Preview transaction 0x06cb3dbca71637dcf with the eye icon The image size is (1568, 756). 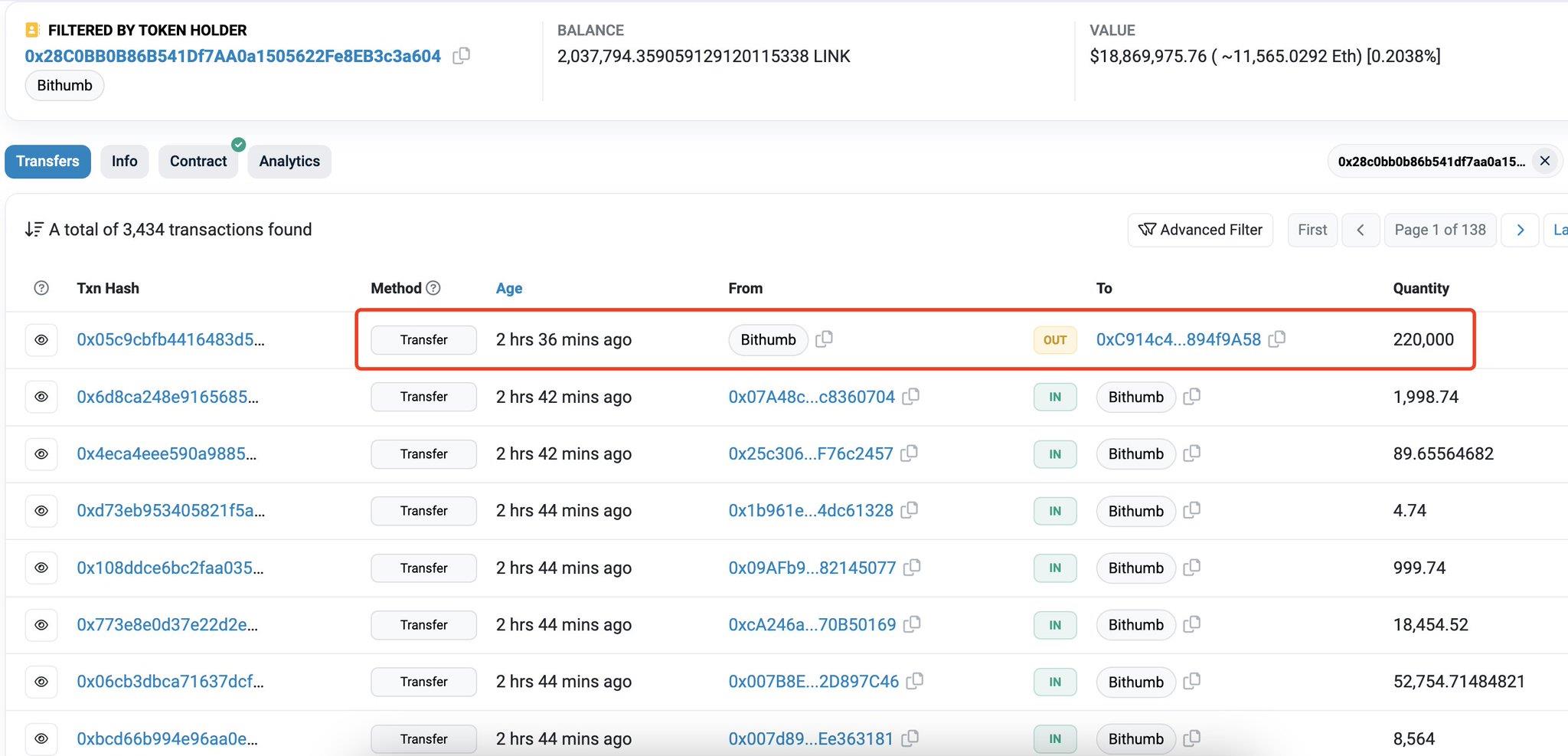coord(41,682)
